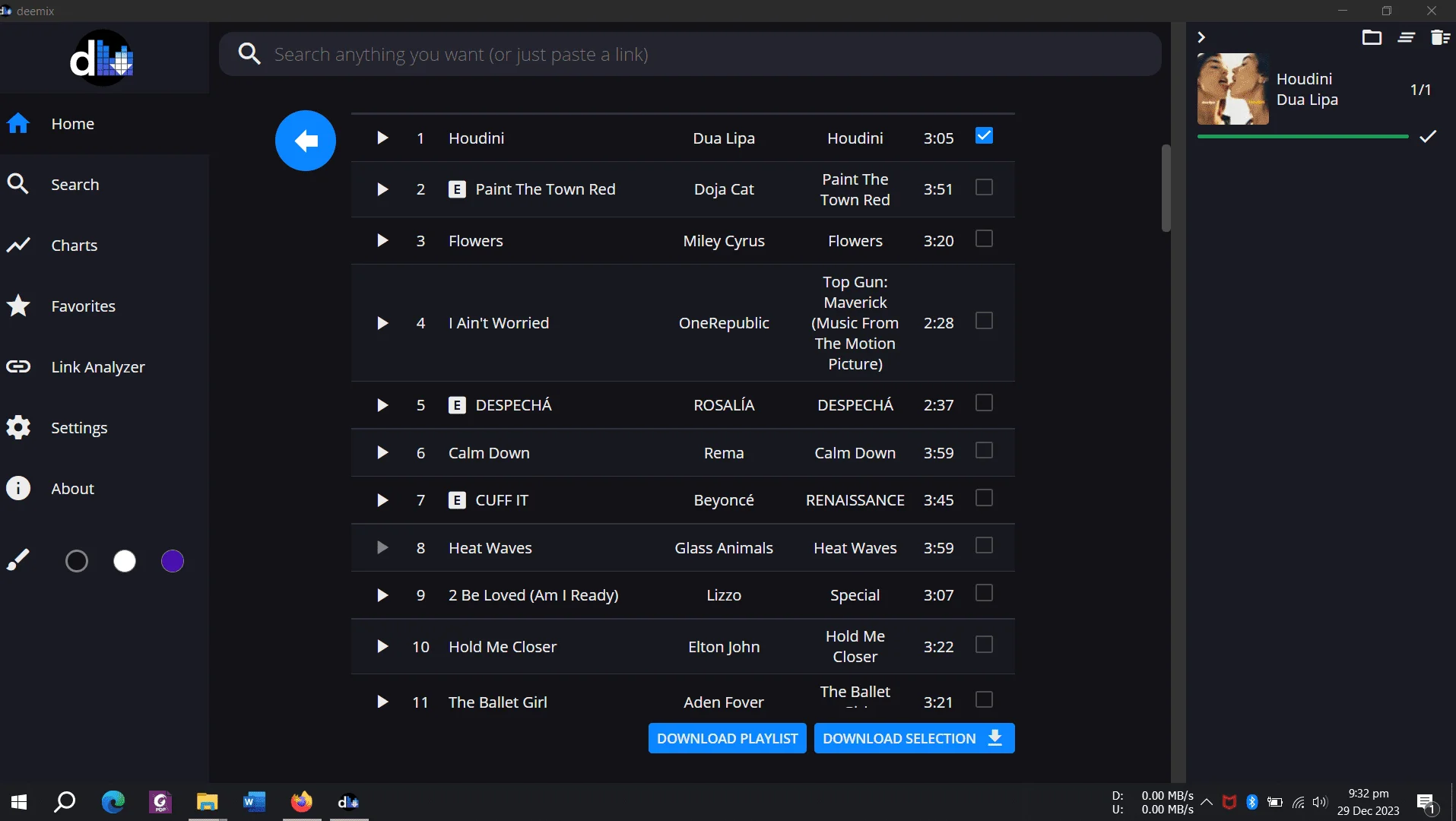Open Firefox from the taskbar
1456x821 pixels.
point(302,802)
